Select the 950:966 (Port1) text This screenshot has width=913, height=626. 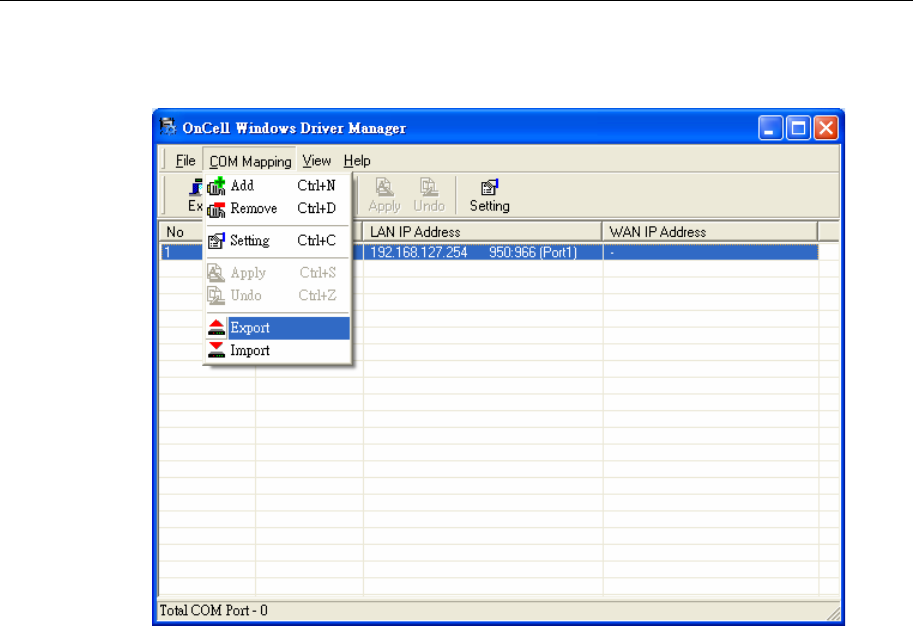pyautogui.click(x=533, y=253)
